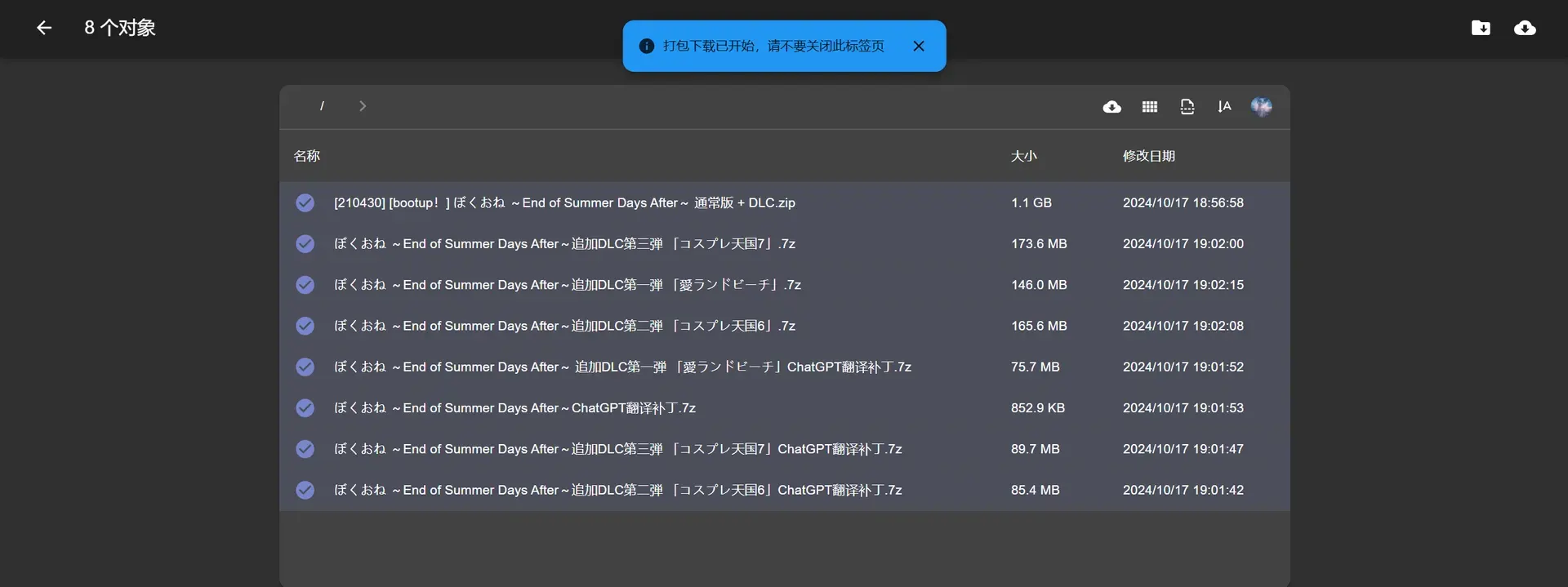This screenshot has height=587, width=1568.
Task: Open the user avatar menu
Action: tap(1262, 107)
